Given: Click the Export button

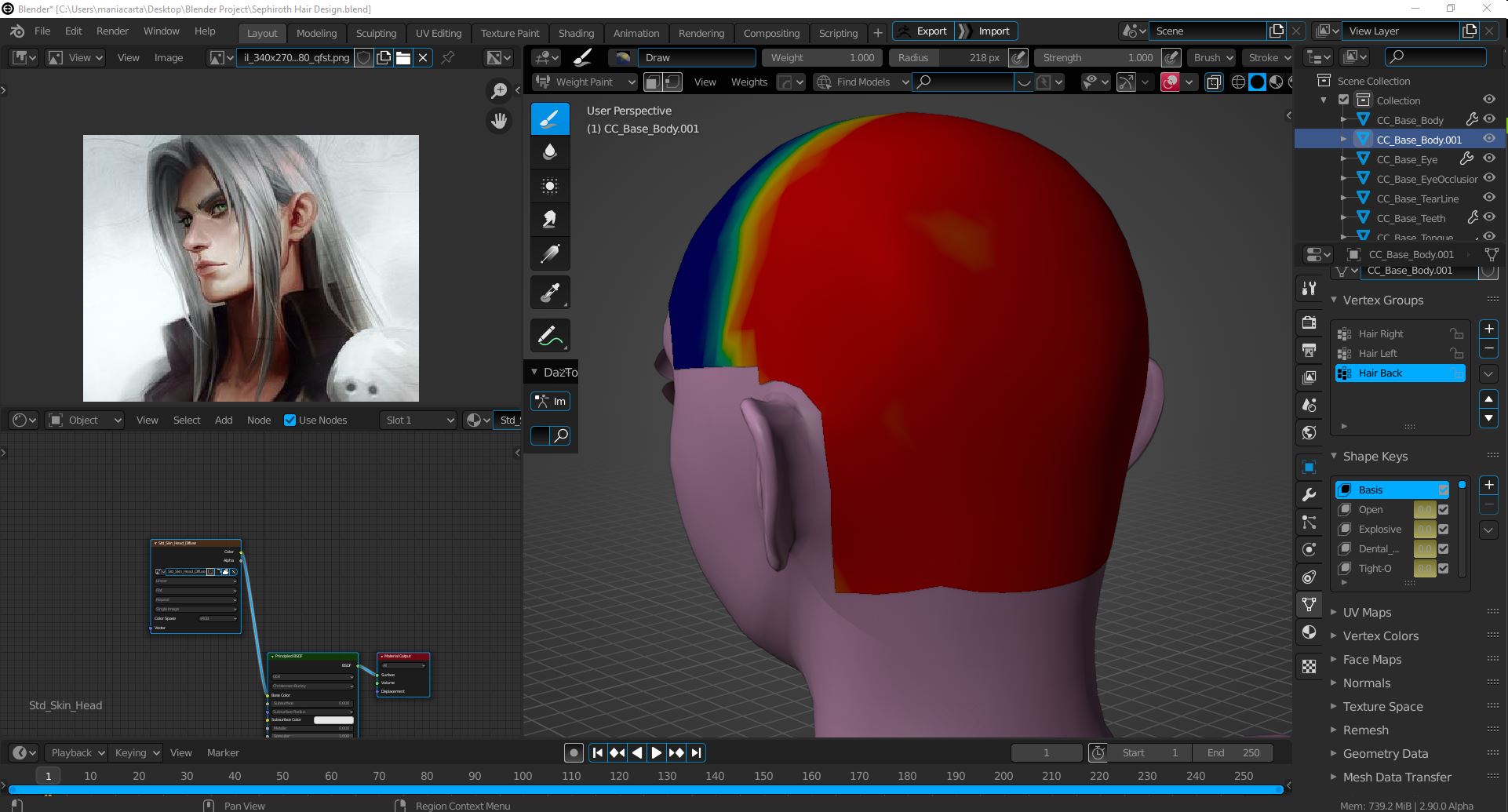Looking at the screenshot, I should point(923,31).
